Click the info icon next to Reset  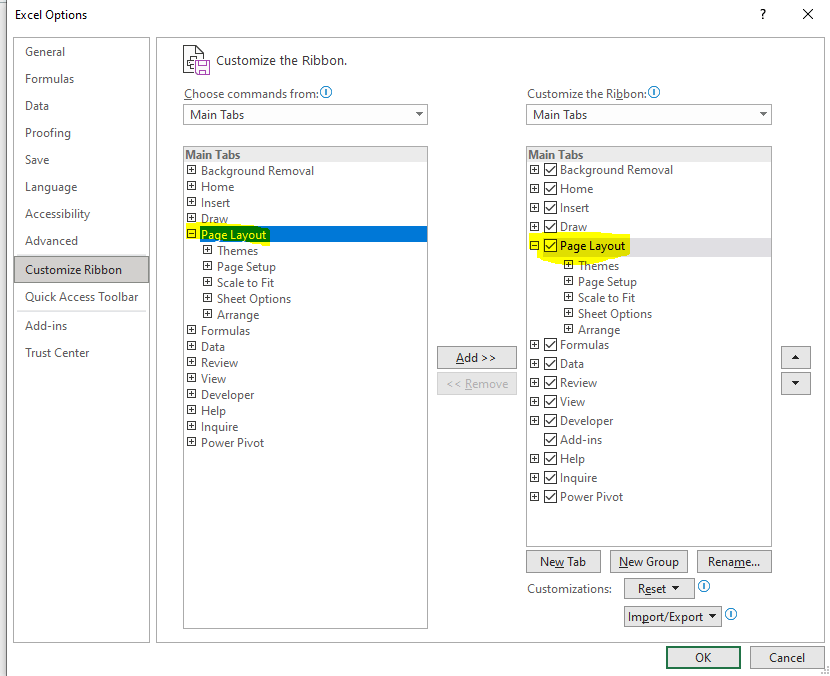point(704,587)
